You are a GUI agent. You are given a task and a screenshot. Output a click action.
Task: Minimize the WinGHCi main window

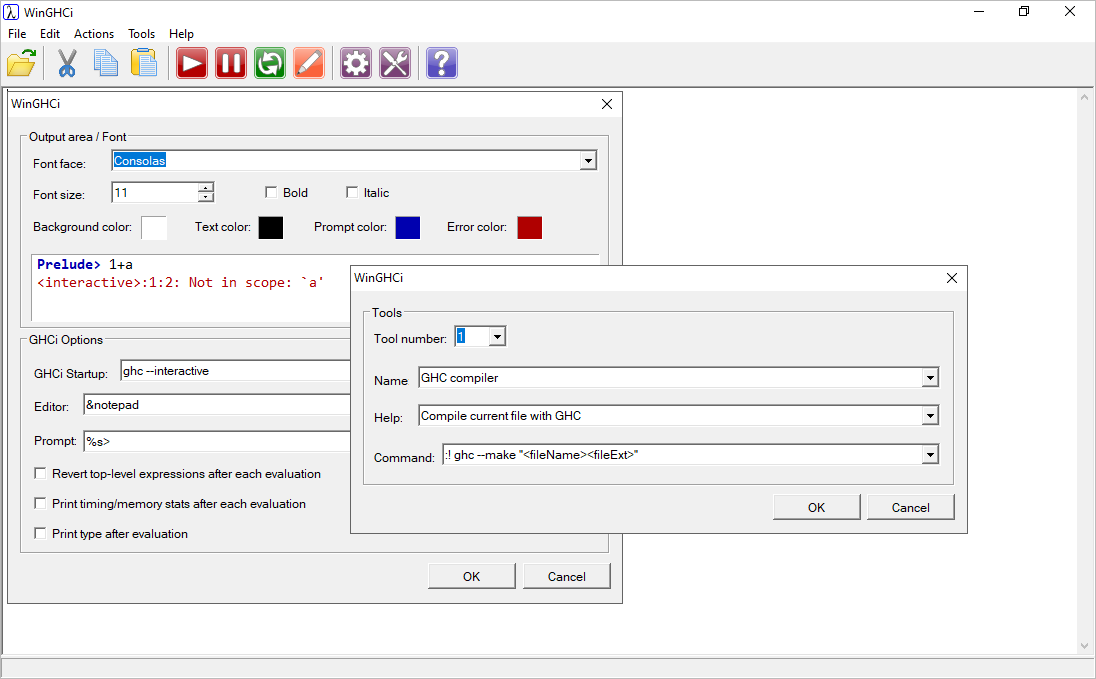[x=979, y=11]
